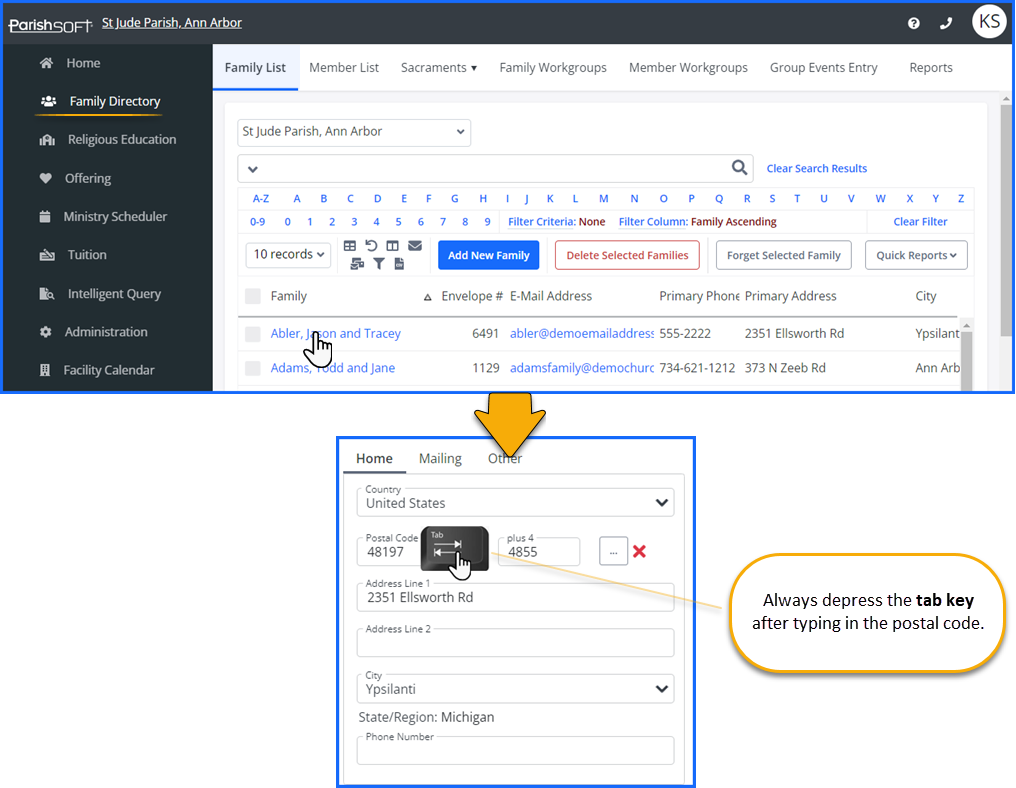Open the Quick Reports dropdown

[x=916, y=255]
